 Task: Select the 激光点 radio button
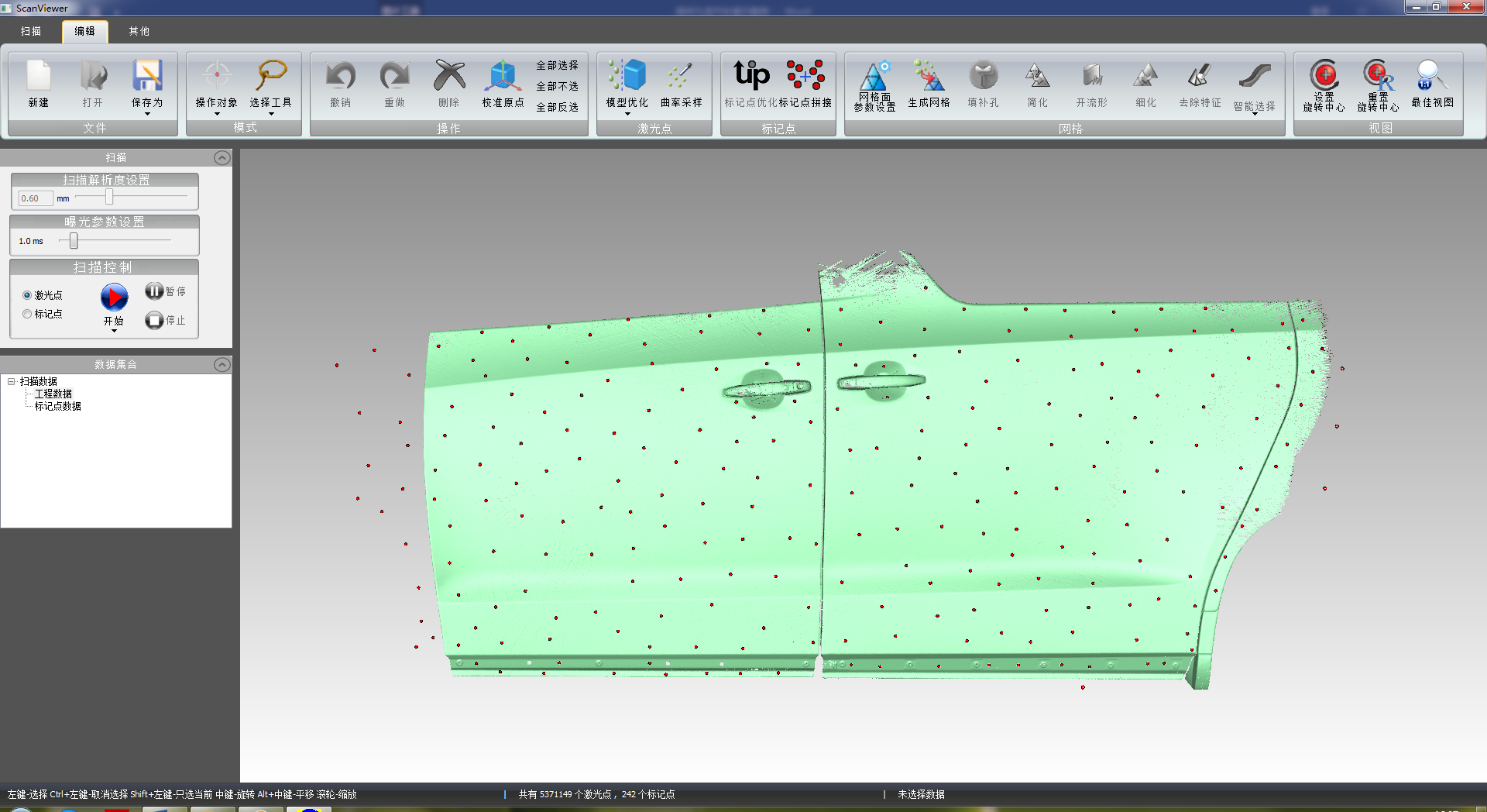tap(27, 296)
